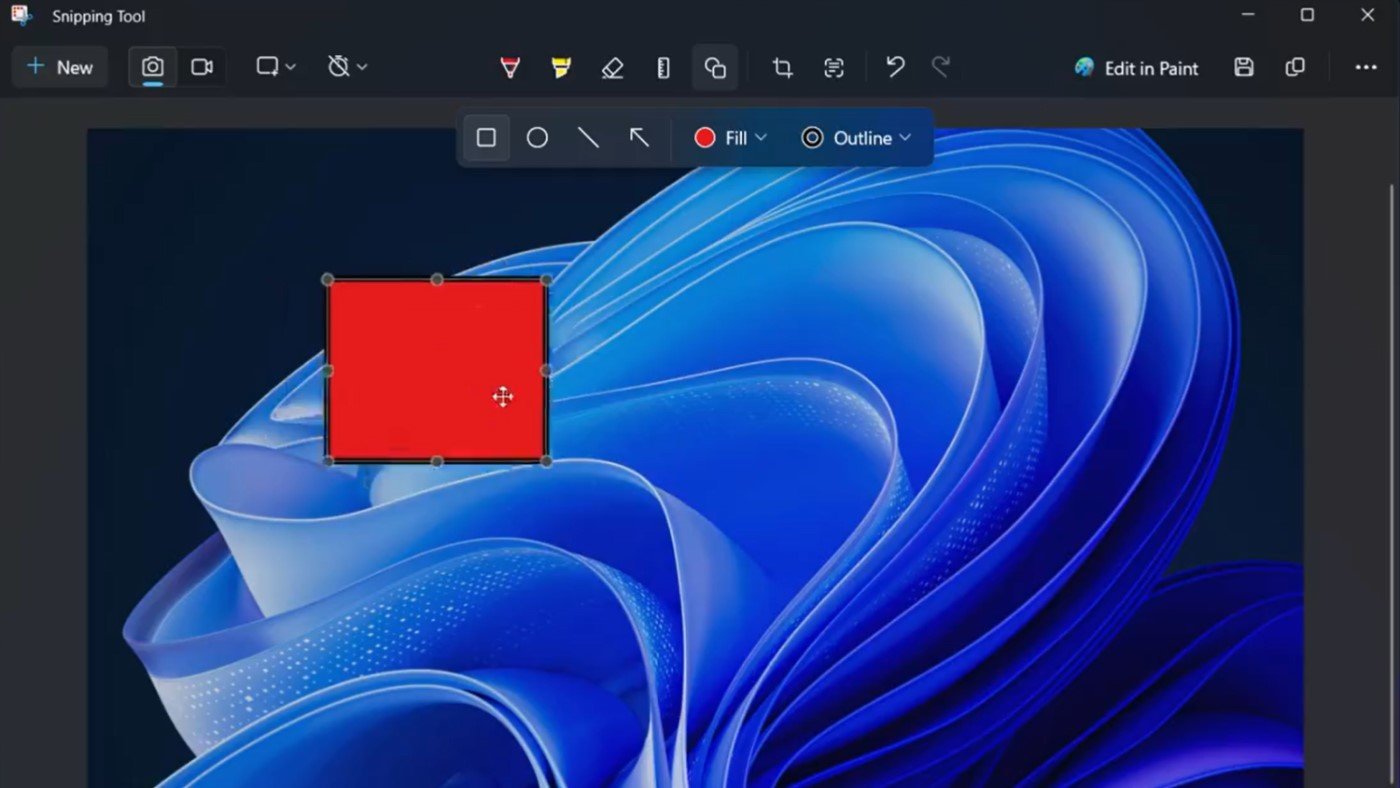The height and width of the screenshot is (788, 1400).
Task: Select the yellow highlighter tool
Action: pos(561,68)
